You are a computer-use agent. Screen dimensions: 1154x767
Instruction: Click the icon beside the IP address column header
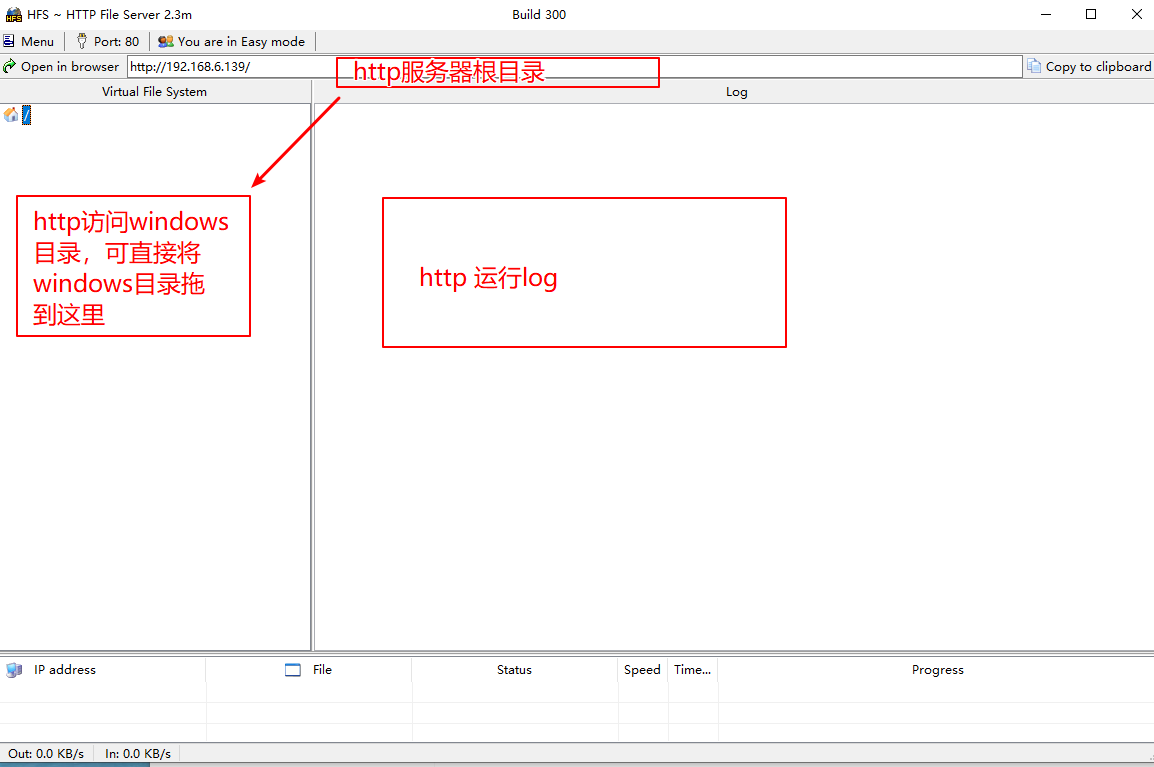(13, 670)
